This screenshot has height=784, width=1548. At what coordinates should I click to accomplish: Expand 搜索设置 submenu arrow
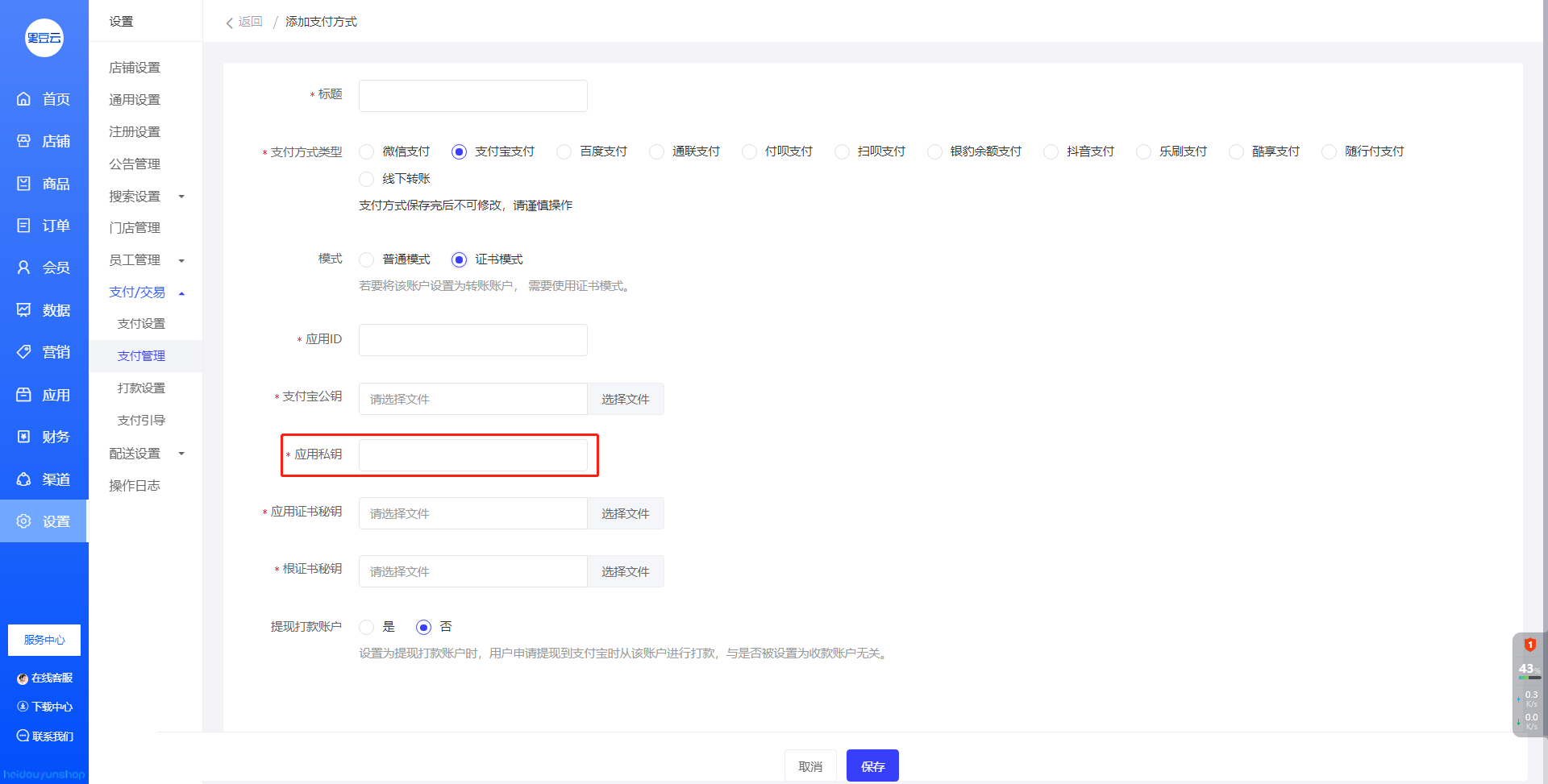(181, 197)
